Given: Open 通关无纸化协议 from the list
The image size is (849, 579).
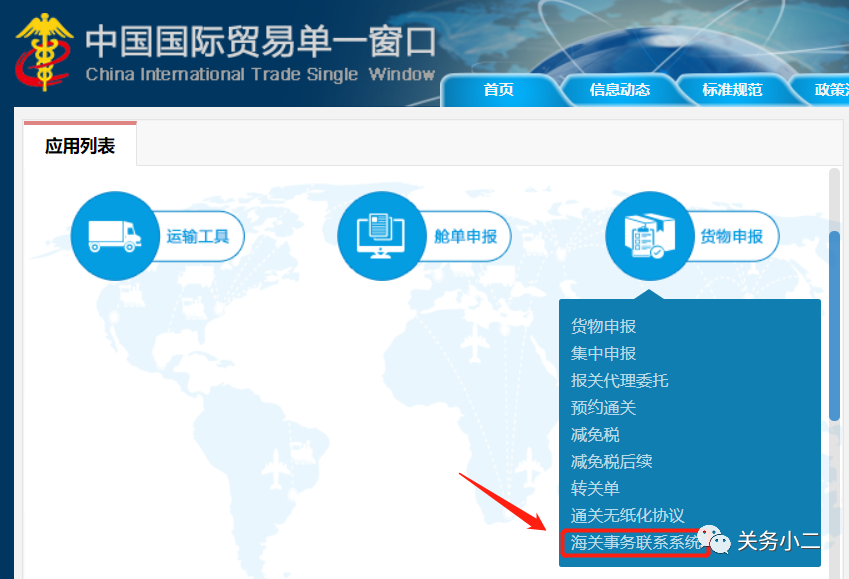Looking at the screenshot, I should pos(627,516).
